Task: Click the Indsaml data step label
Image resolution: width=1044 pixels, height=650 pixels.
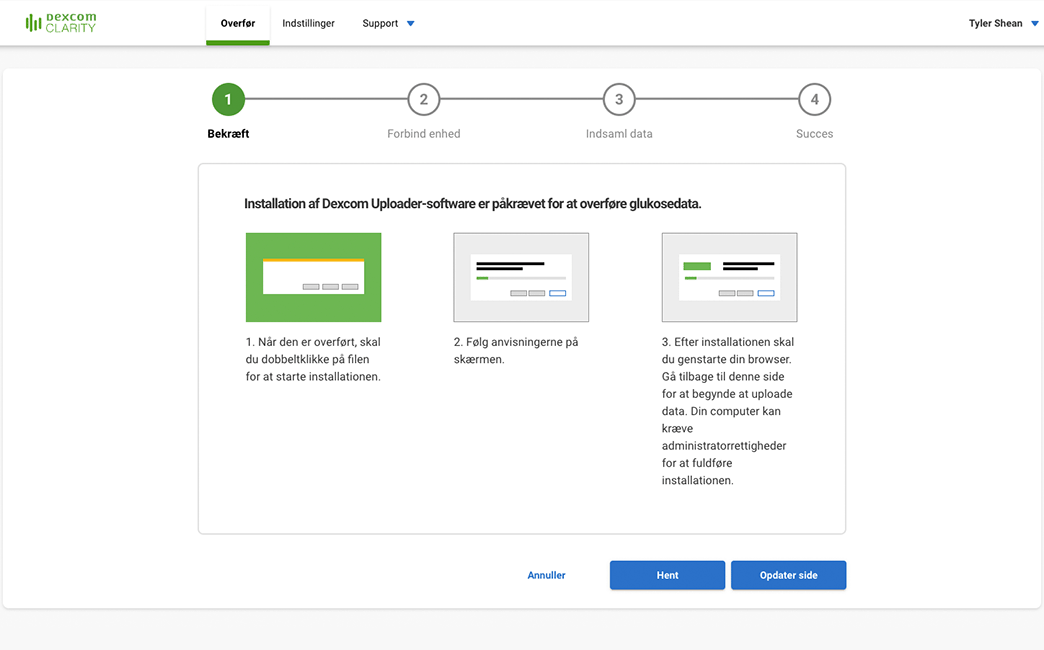Action: pos(619,134)
